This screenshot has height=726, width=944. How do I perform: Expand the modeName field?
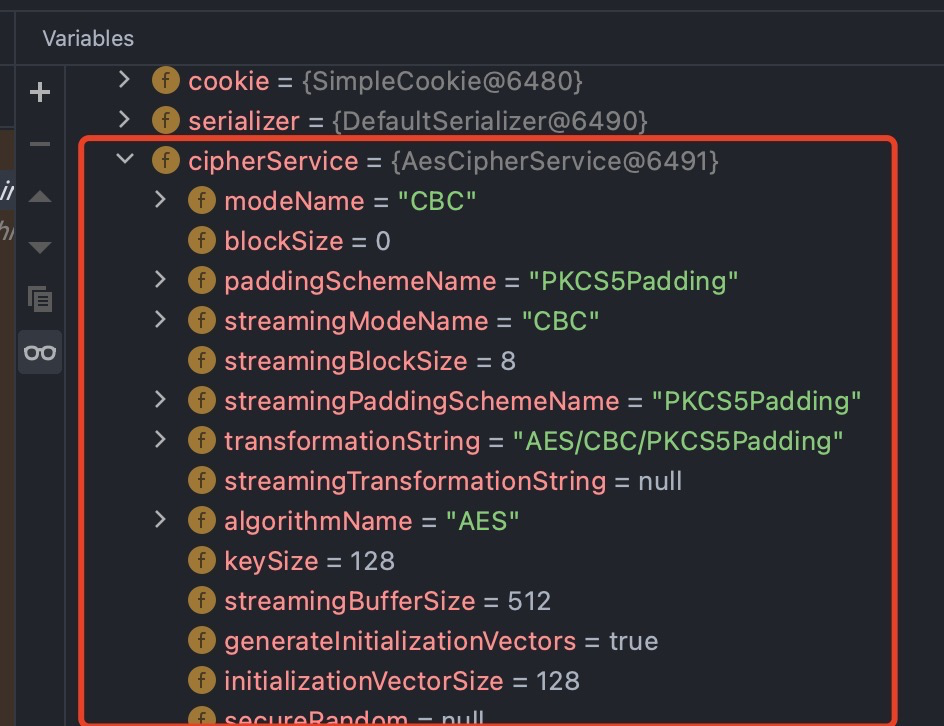(160, 200)
